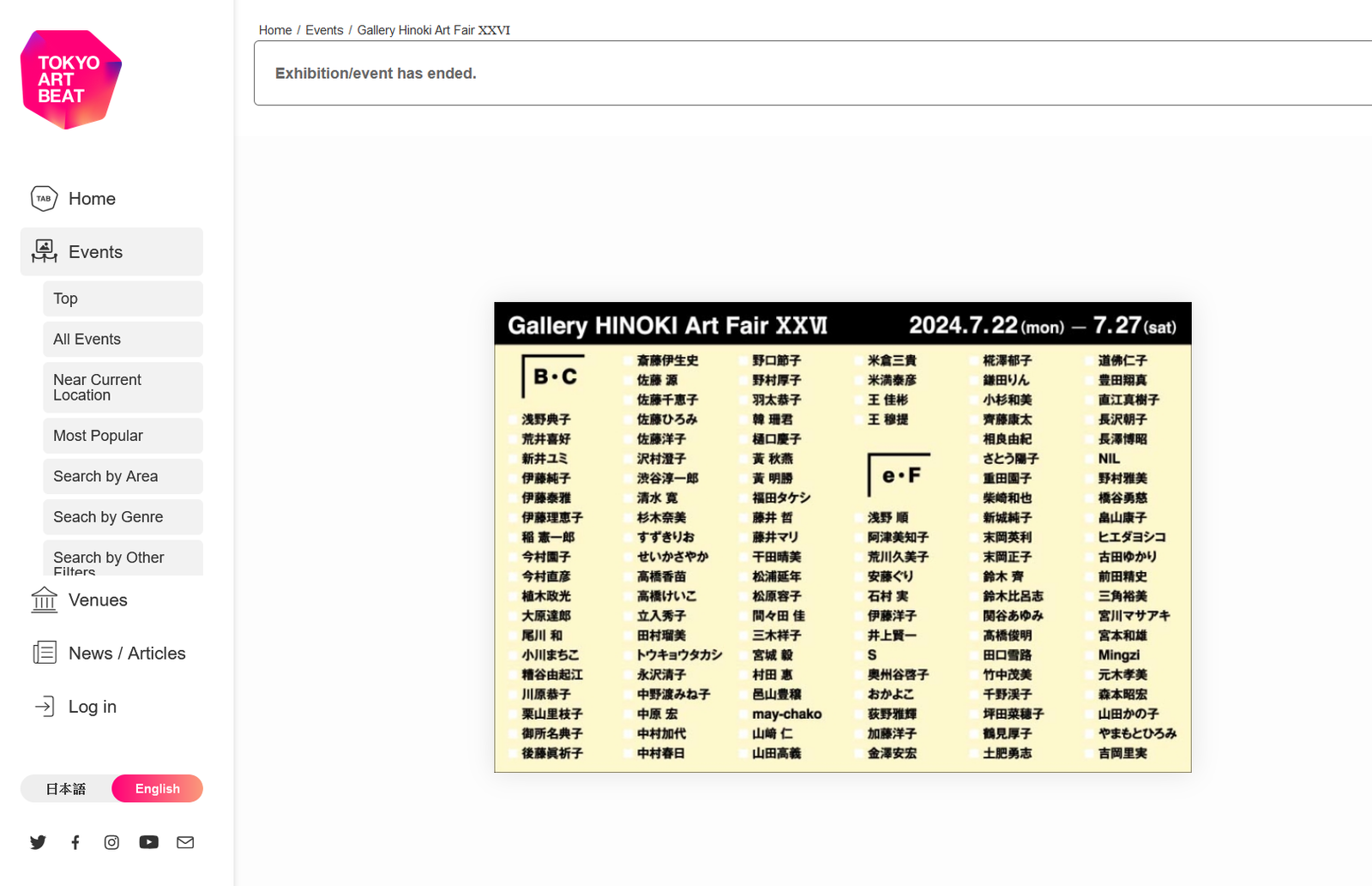1372x886 pixels.
Task: Open the Instagram social link
Action: coord(111,842)
